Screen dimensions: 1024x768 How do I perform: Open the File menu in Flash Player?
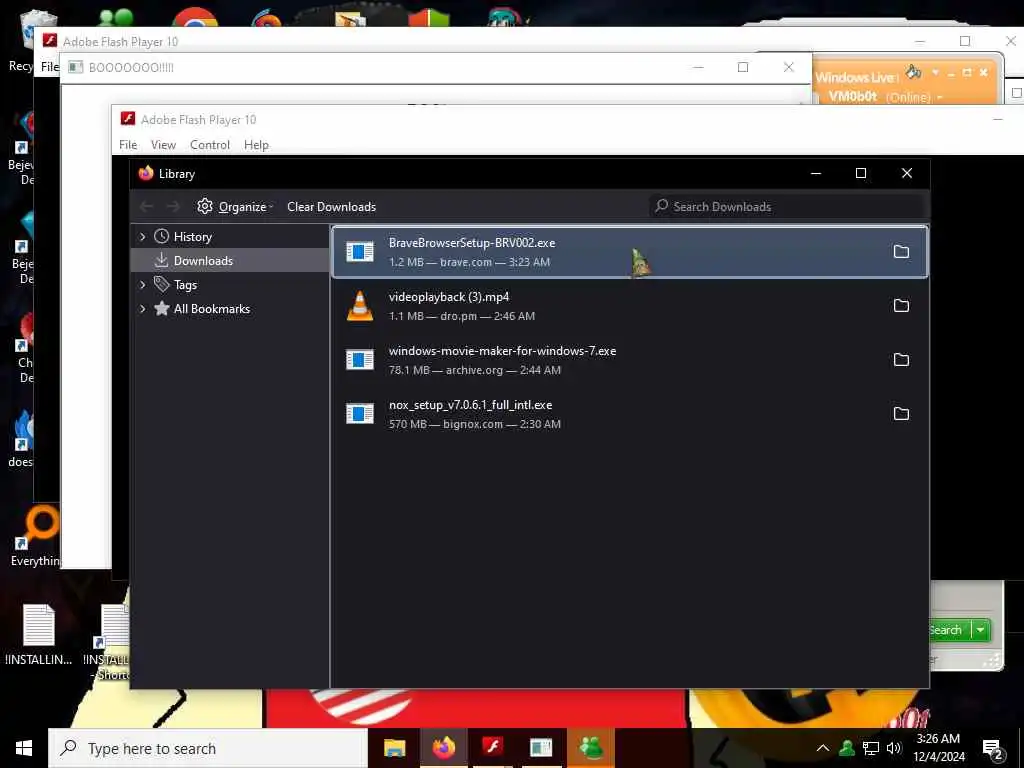(x=128, y=144)
